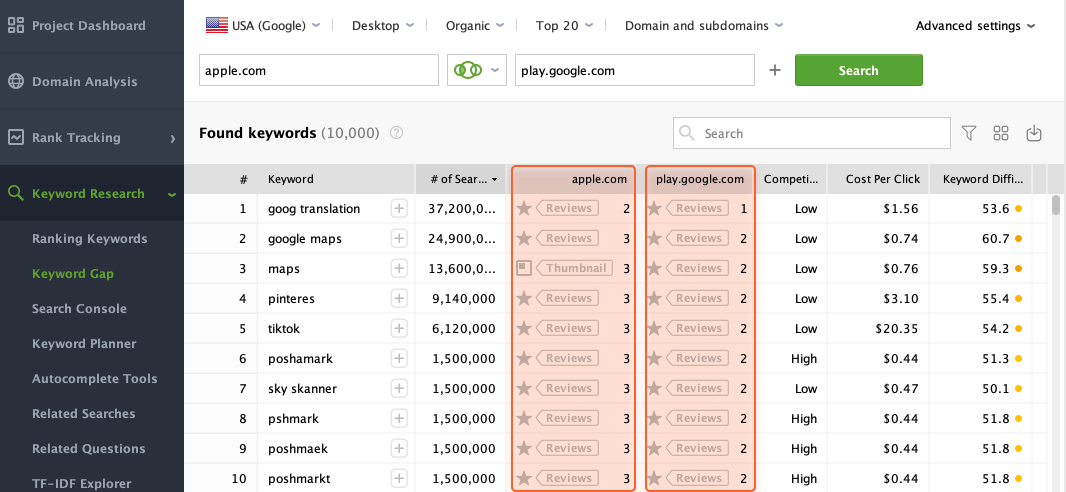Click the $20.35 cost per click value

(897, 328)
